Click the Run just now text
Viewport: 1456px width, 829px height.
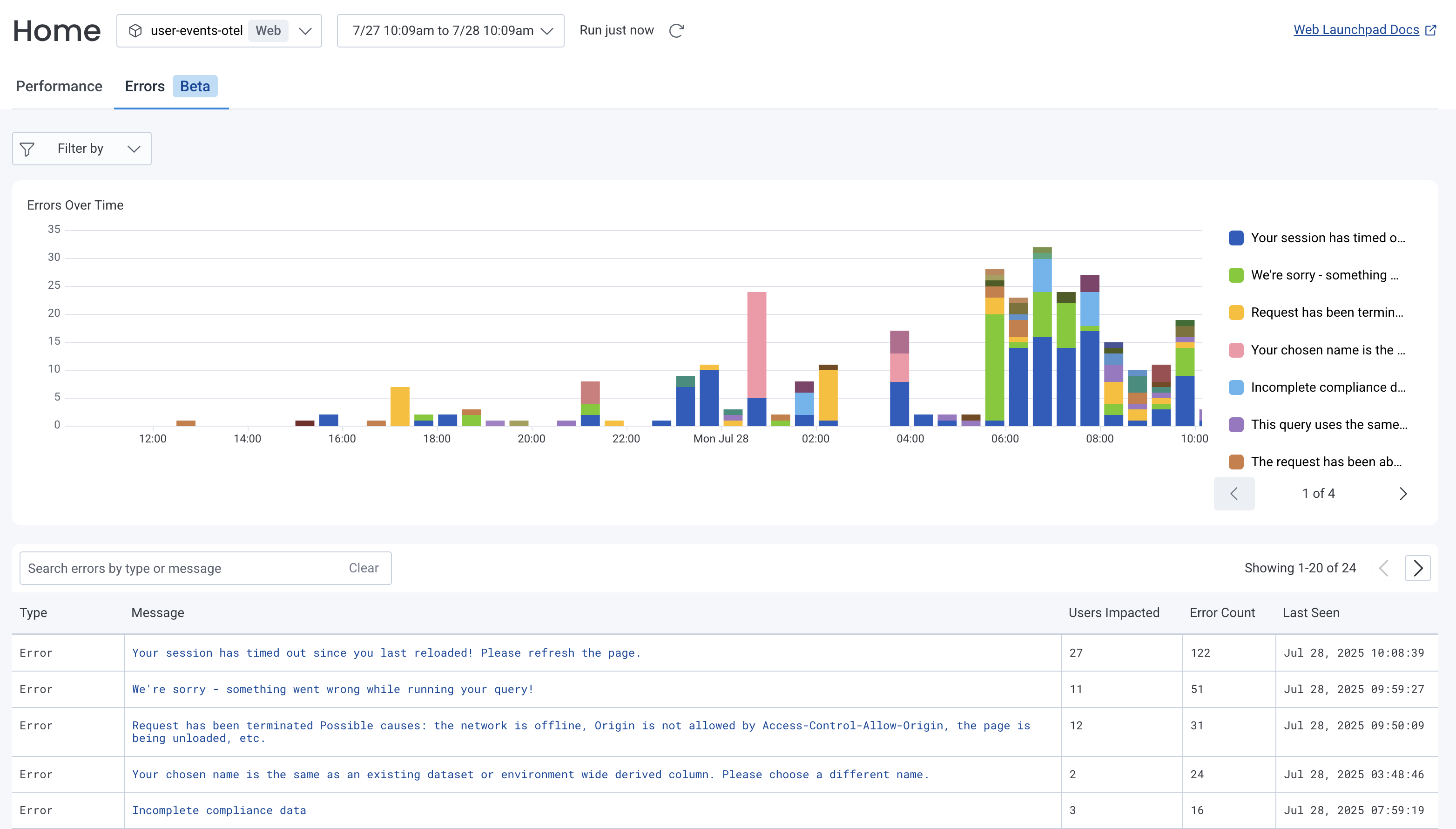616,31
